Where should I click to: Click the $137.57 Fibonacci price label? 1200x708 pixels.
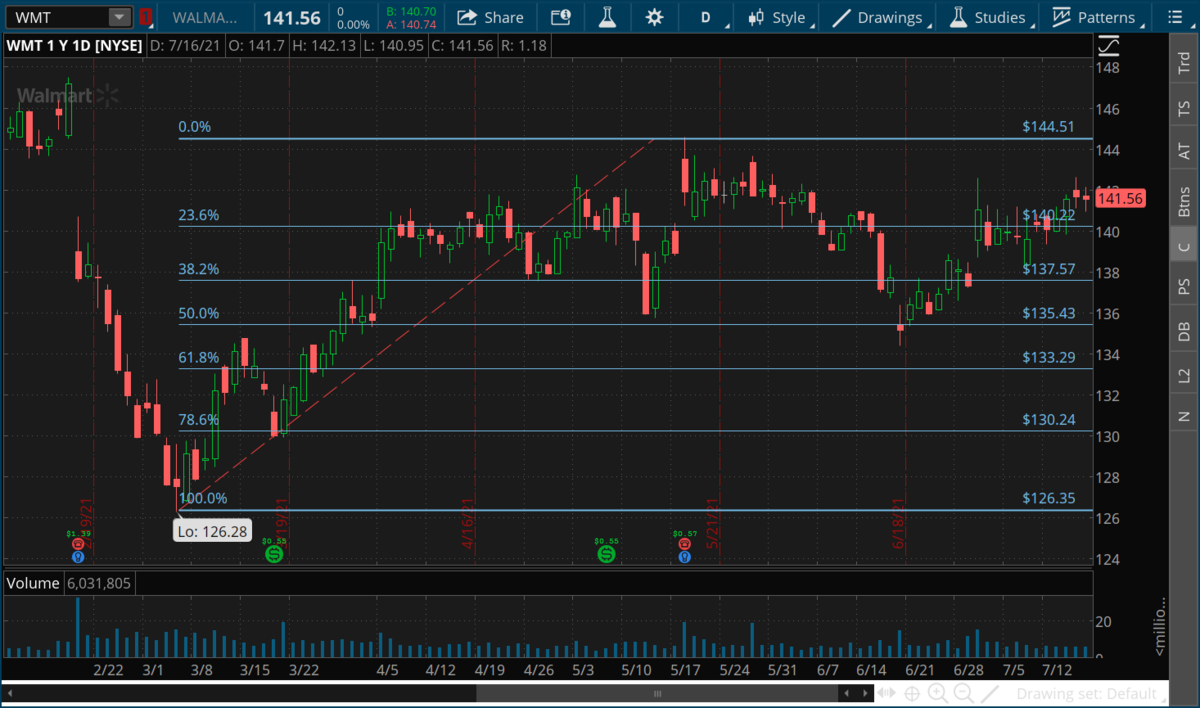point(1048,269)
